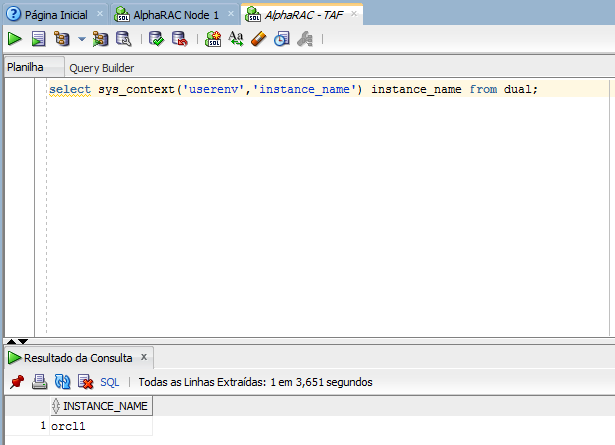Image resolution: width=615 pixels, height=445 pixels.
Task: Open the Página Inicial tab
Action: [x=56, y=15]
